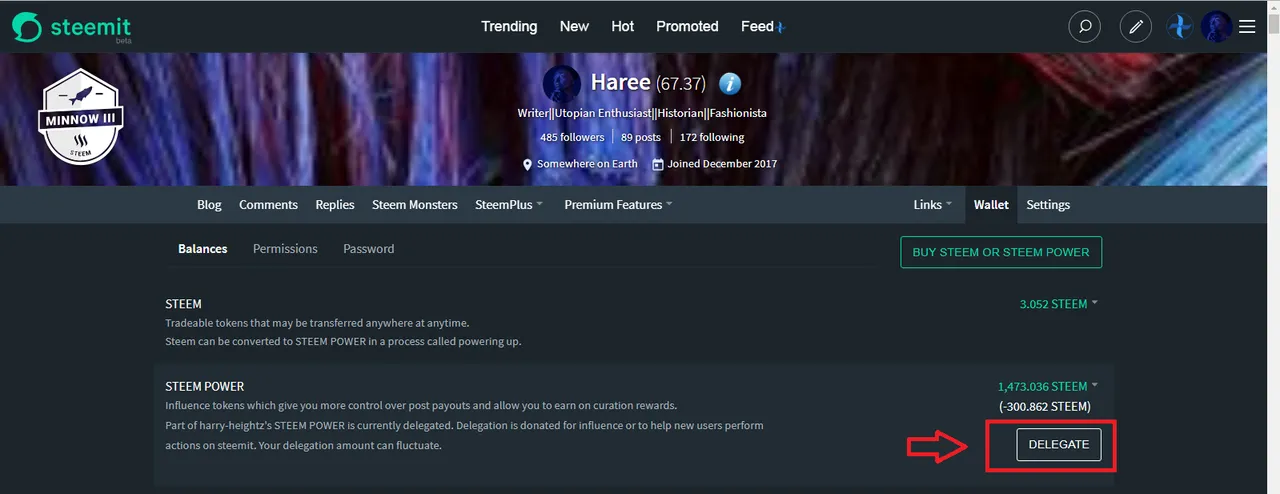Image resolution: width=1280 pixels, height=494 pixels.
Task: Expand the SteemPlus dropdown
Action: coord(509,205)
